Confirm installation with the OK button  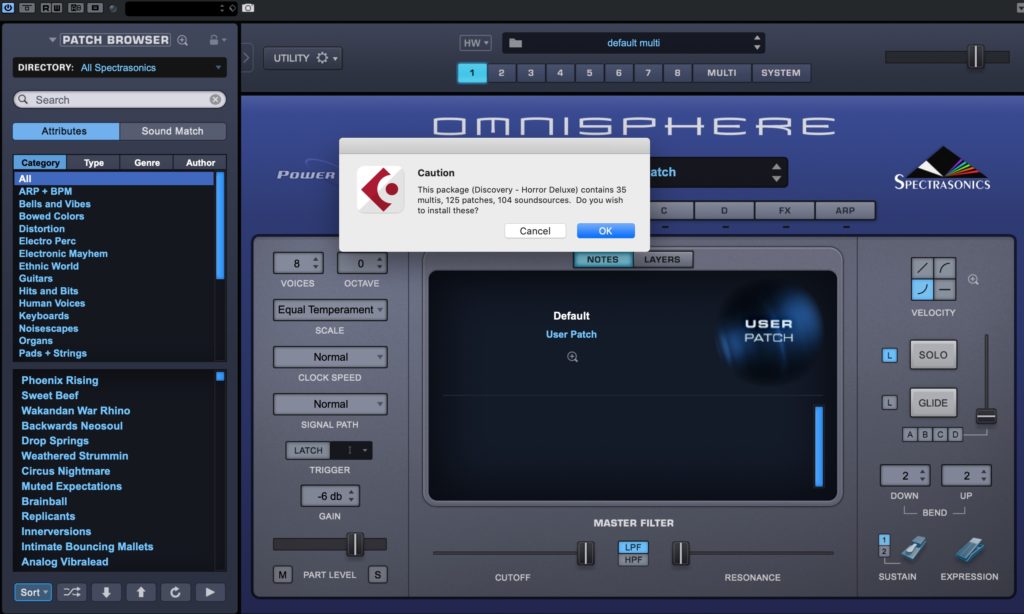[x=605, y=231]
